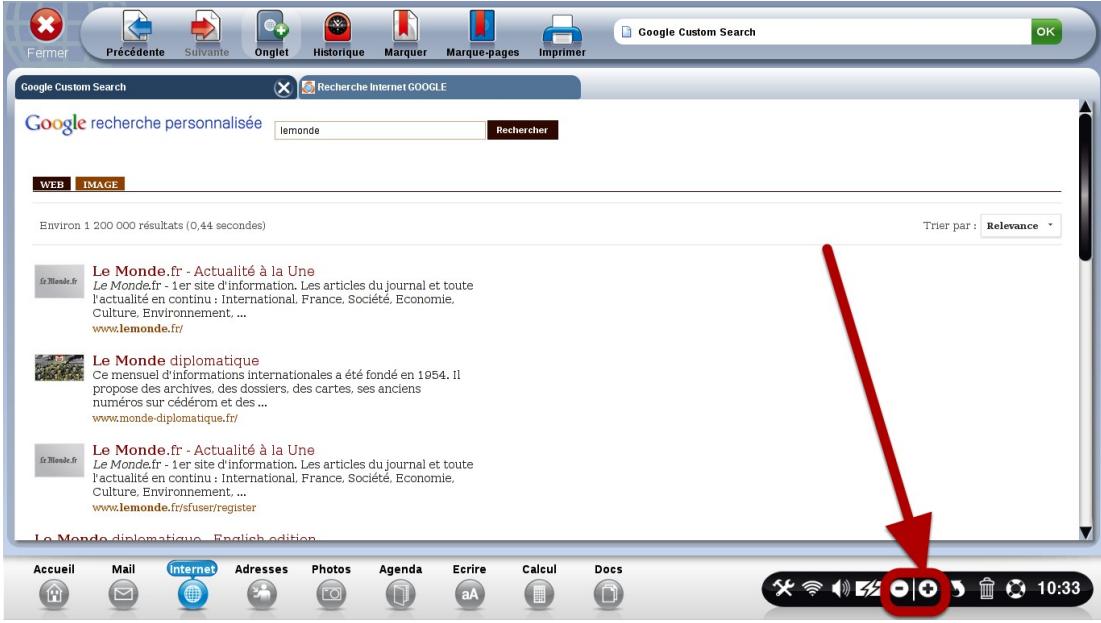
Task: Open the Docs documents icon
Action: pyautogui.click(x=608, y=594)
